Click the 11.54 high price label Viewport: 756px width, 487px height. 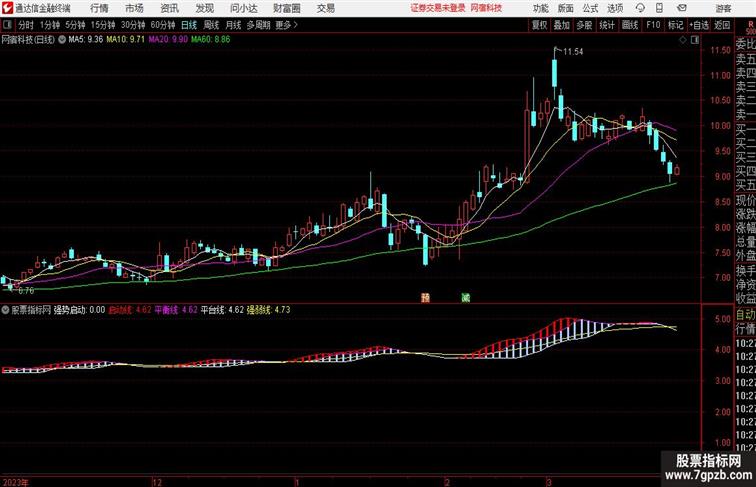pos(573,52)
